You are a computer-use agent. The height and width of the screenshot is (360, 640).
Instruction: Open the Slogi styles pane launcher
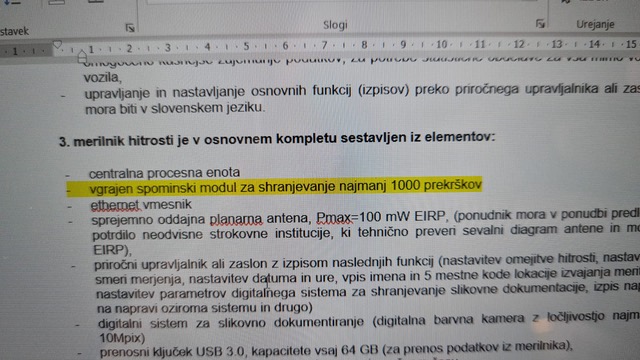coord(540,24)
